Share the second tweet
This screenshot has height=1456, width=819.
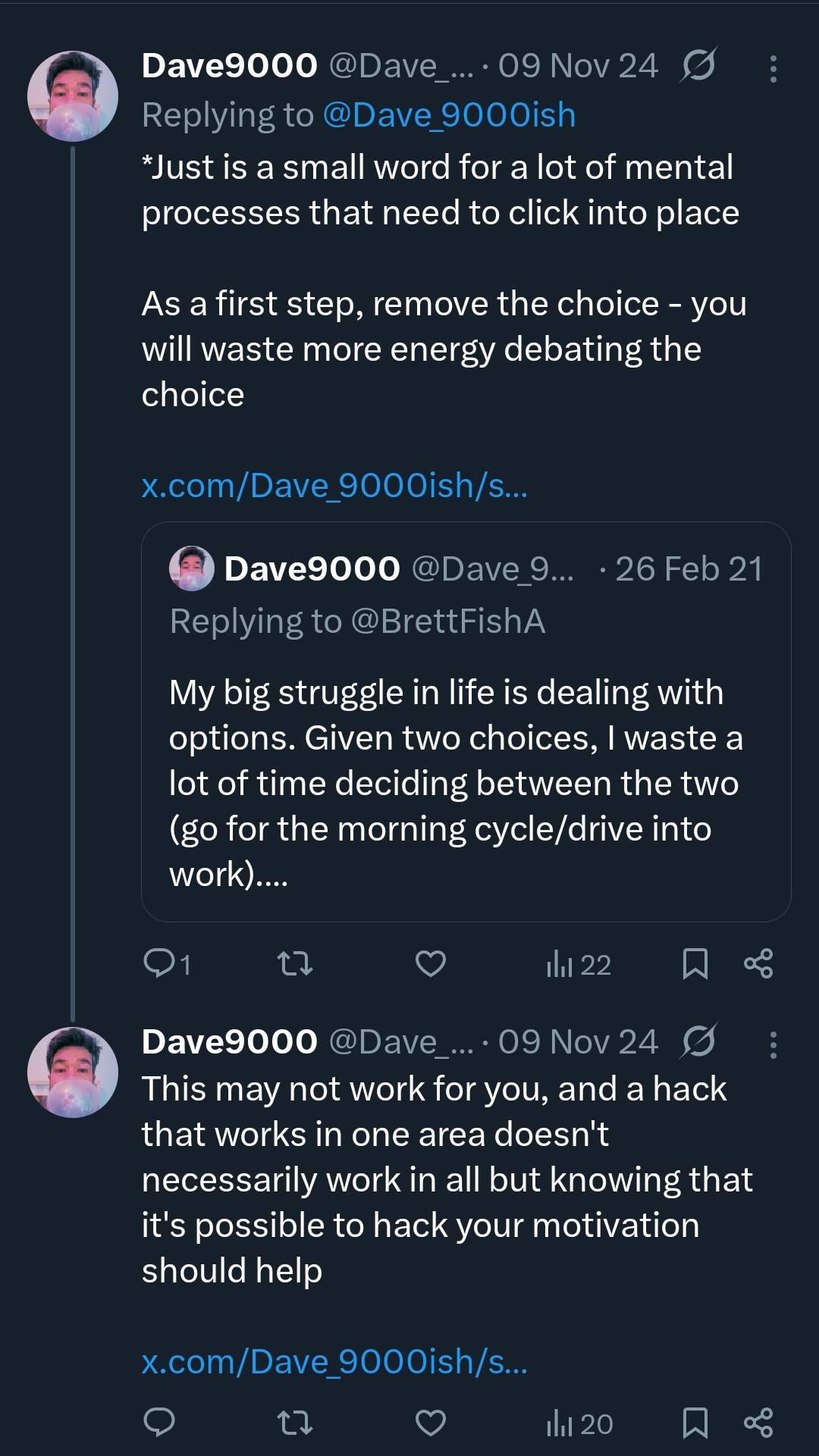point(758,1423)
